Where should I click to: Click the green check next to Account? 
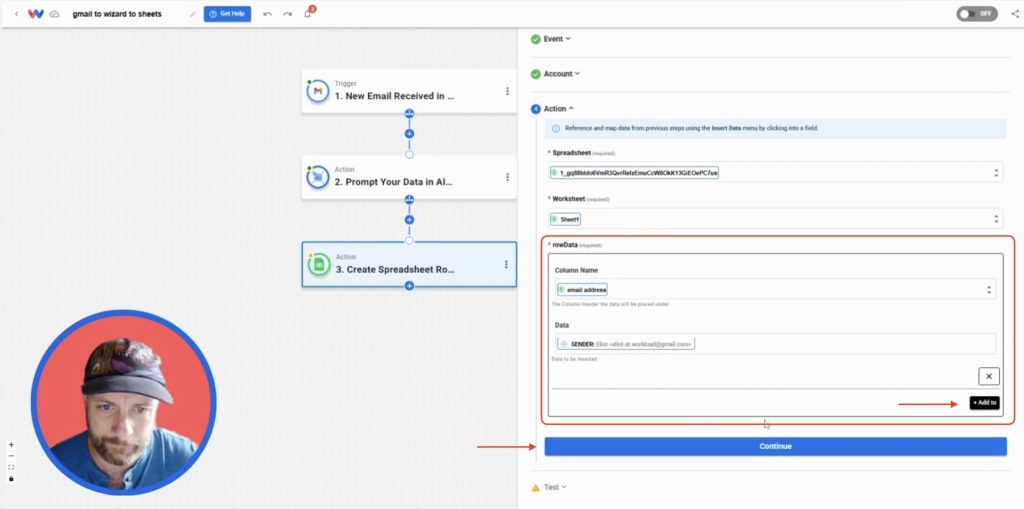(x=536, y=74)
